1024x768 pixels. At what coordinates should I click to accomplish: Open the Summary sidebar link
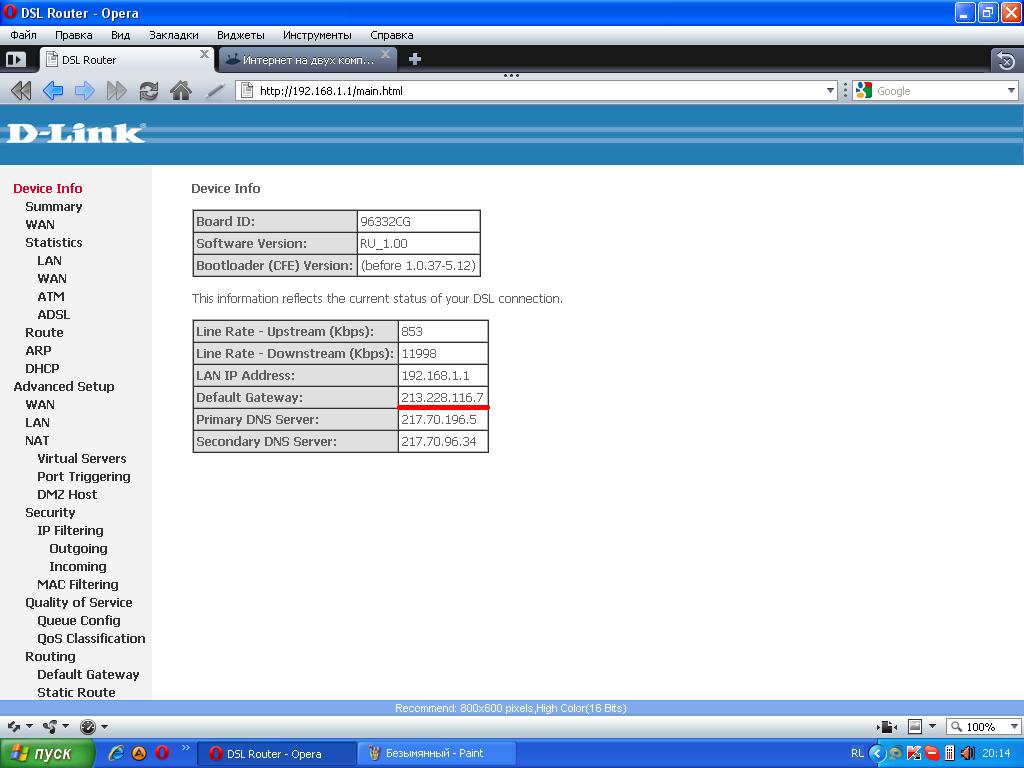(54, 206)
